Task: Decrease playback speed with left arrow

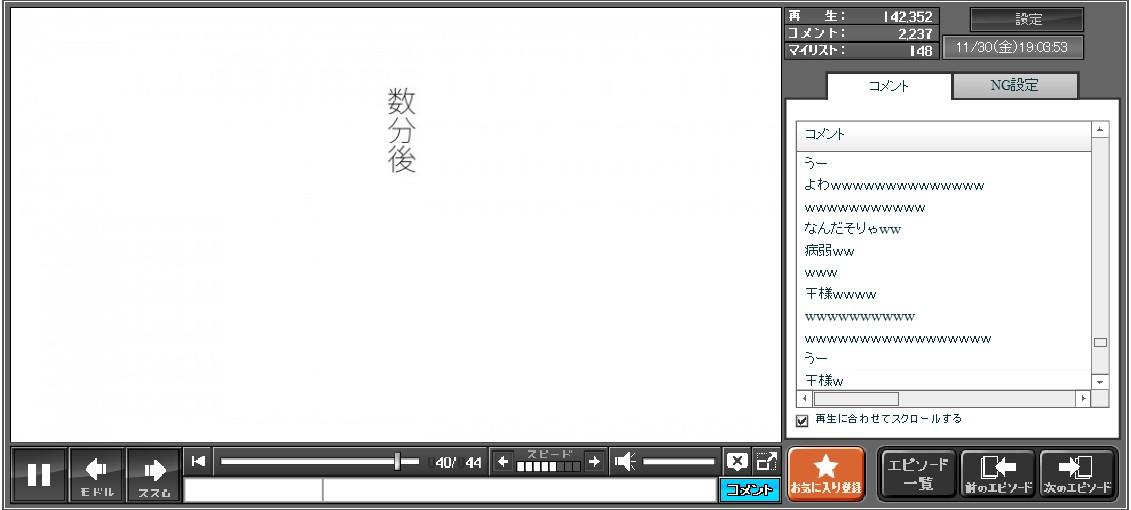Action: [x=503, y=461]
